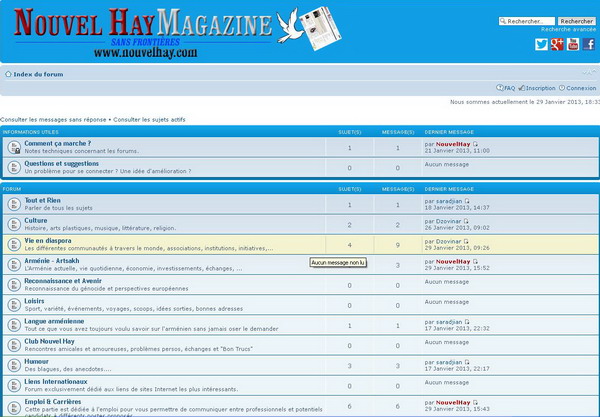View last post icon in Arménie - Artsakh row
The height and width of the screenshot is (417, 600).
(x=475, y=262)
